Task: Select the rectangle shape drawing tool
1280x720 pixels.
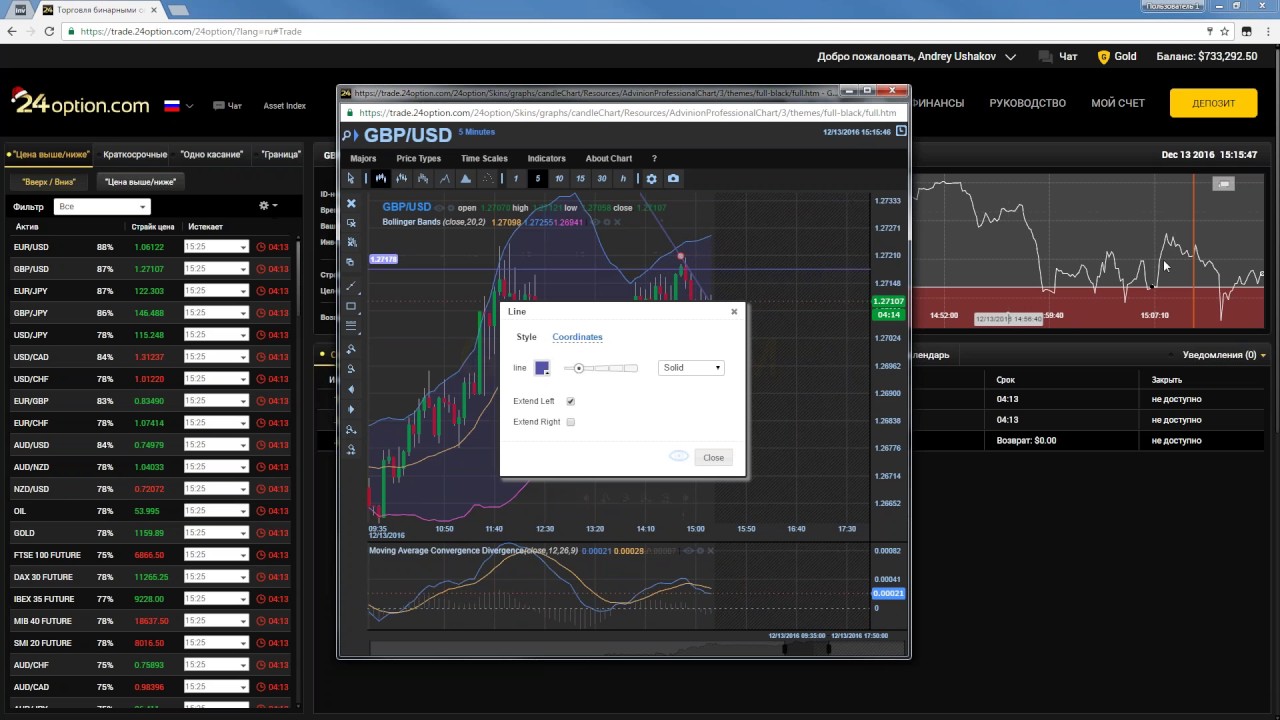Action: click(351, 306)
